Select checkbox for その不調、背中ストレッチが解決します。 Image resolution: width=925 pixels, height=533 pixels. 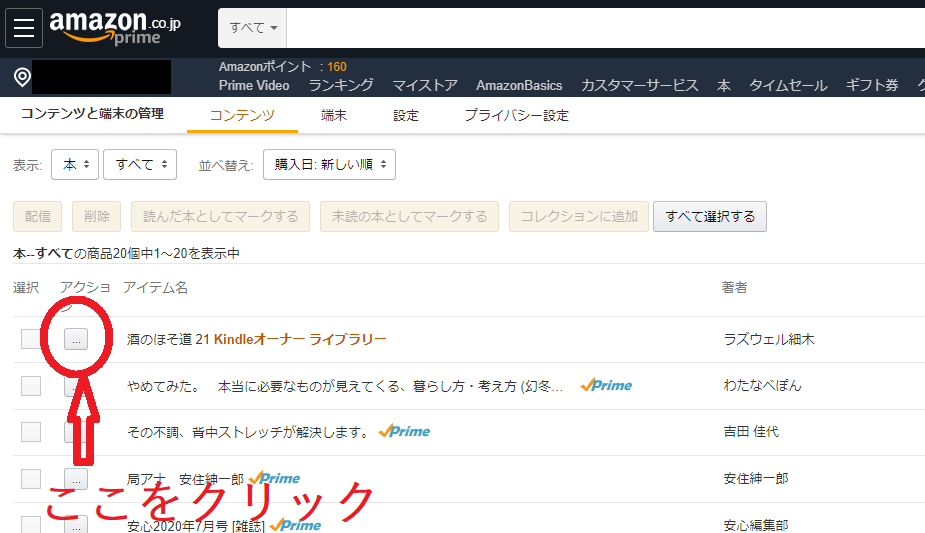[31, 432]
